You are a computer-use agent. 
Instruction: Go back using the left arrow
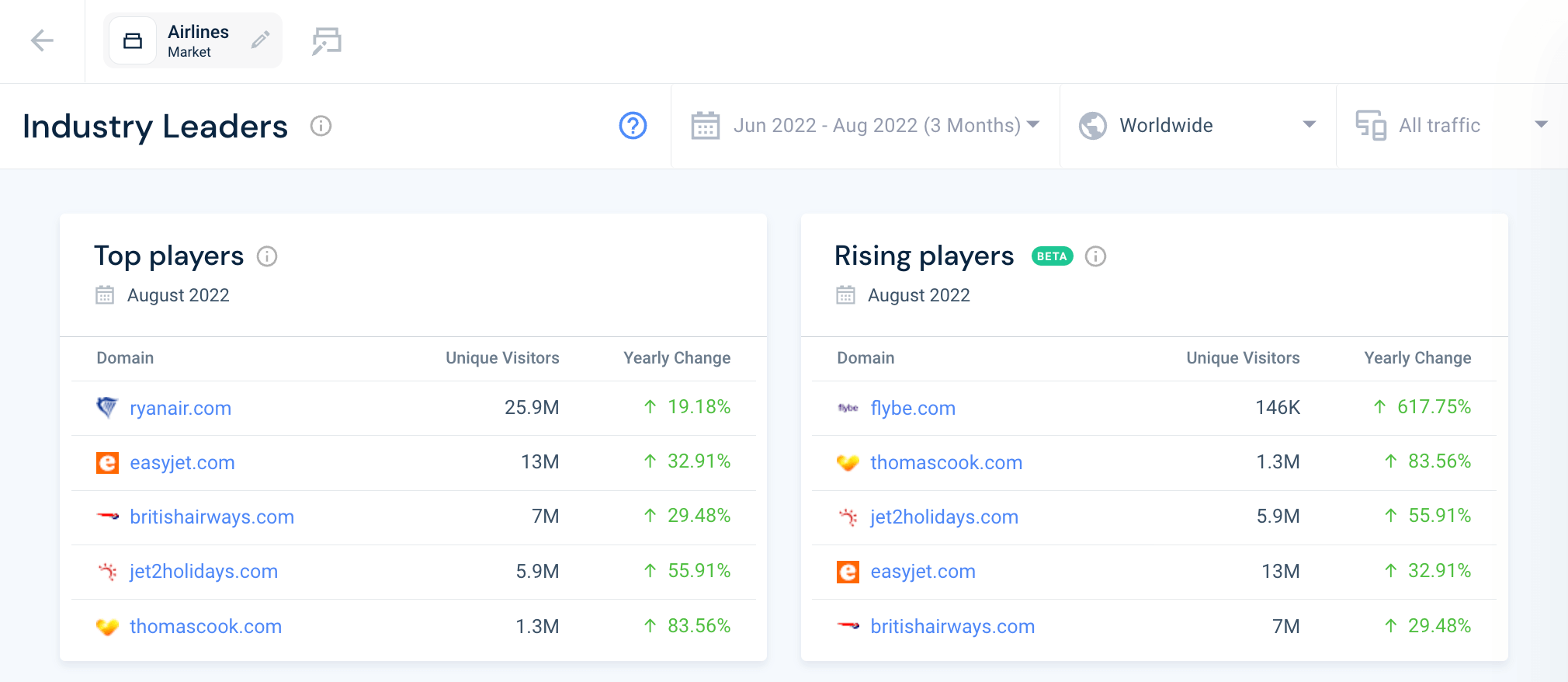42,40
